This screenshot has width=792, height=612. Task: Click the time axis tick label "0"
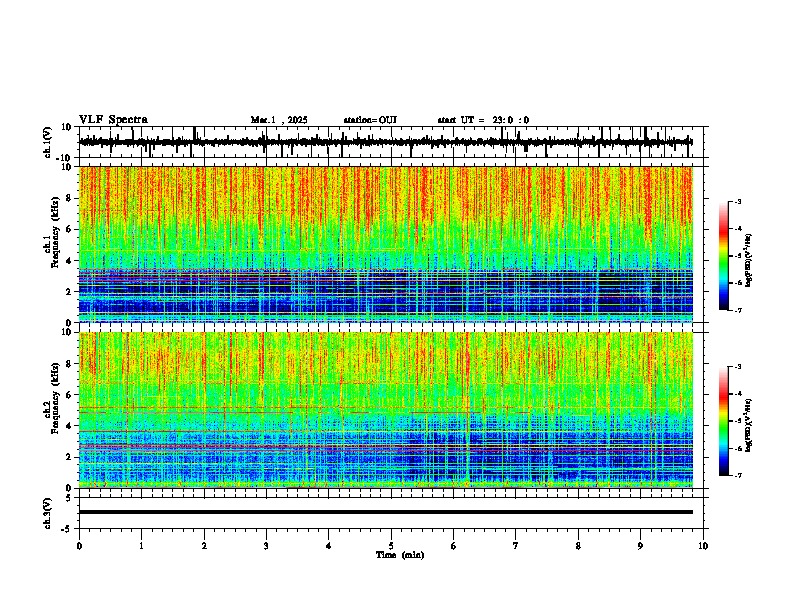[x=79, y=546]
